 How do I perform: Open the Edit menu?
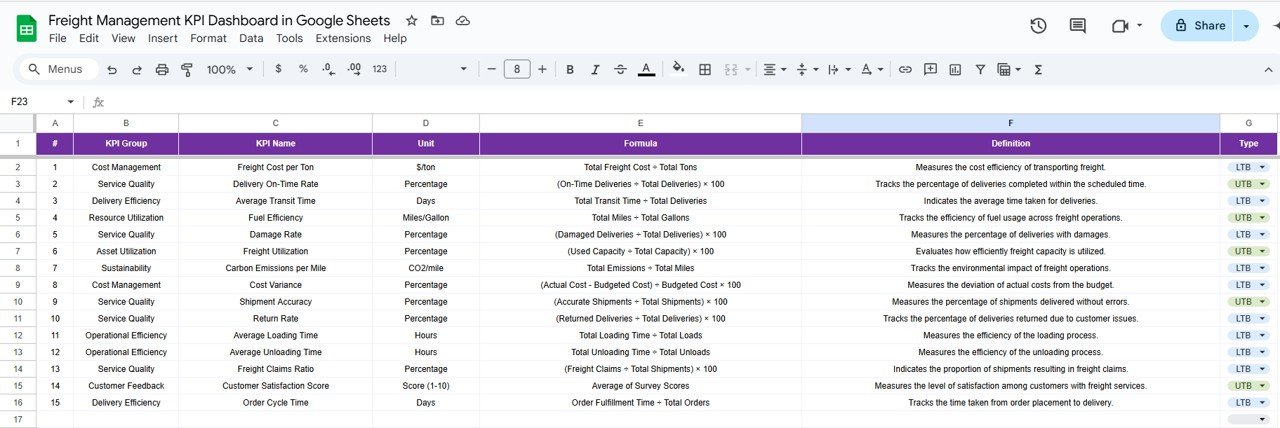tap(89, 38)
